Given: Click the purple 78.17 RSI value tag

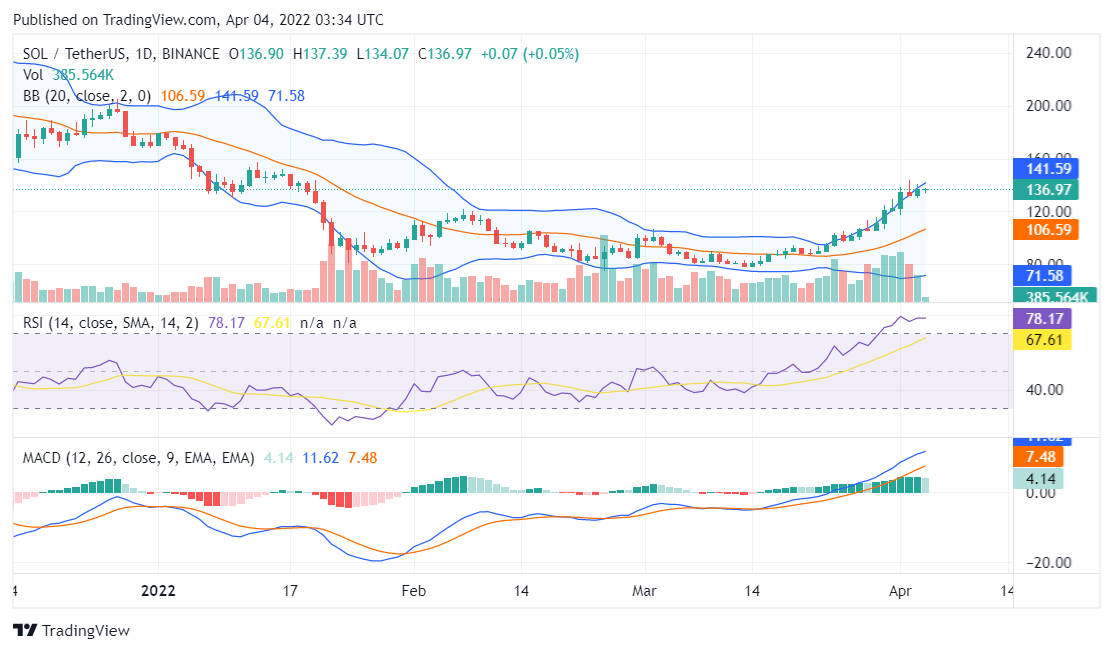Looking at the screenshot, I should click(x=1042, y=319).
